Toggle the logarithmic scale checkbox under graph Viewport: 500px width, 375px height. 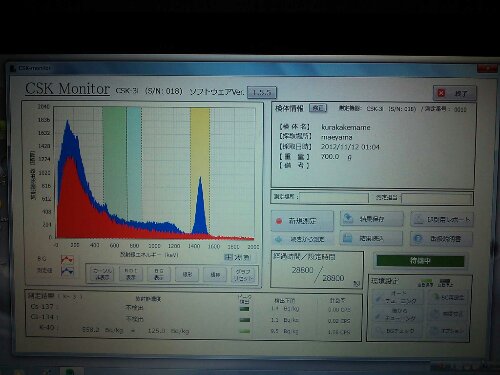pos(228,257)
